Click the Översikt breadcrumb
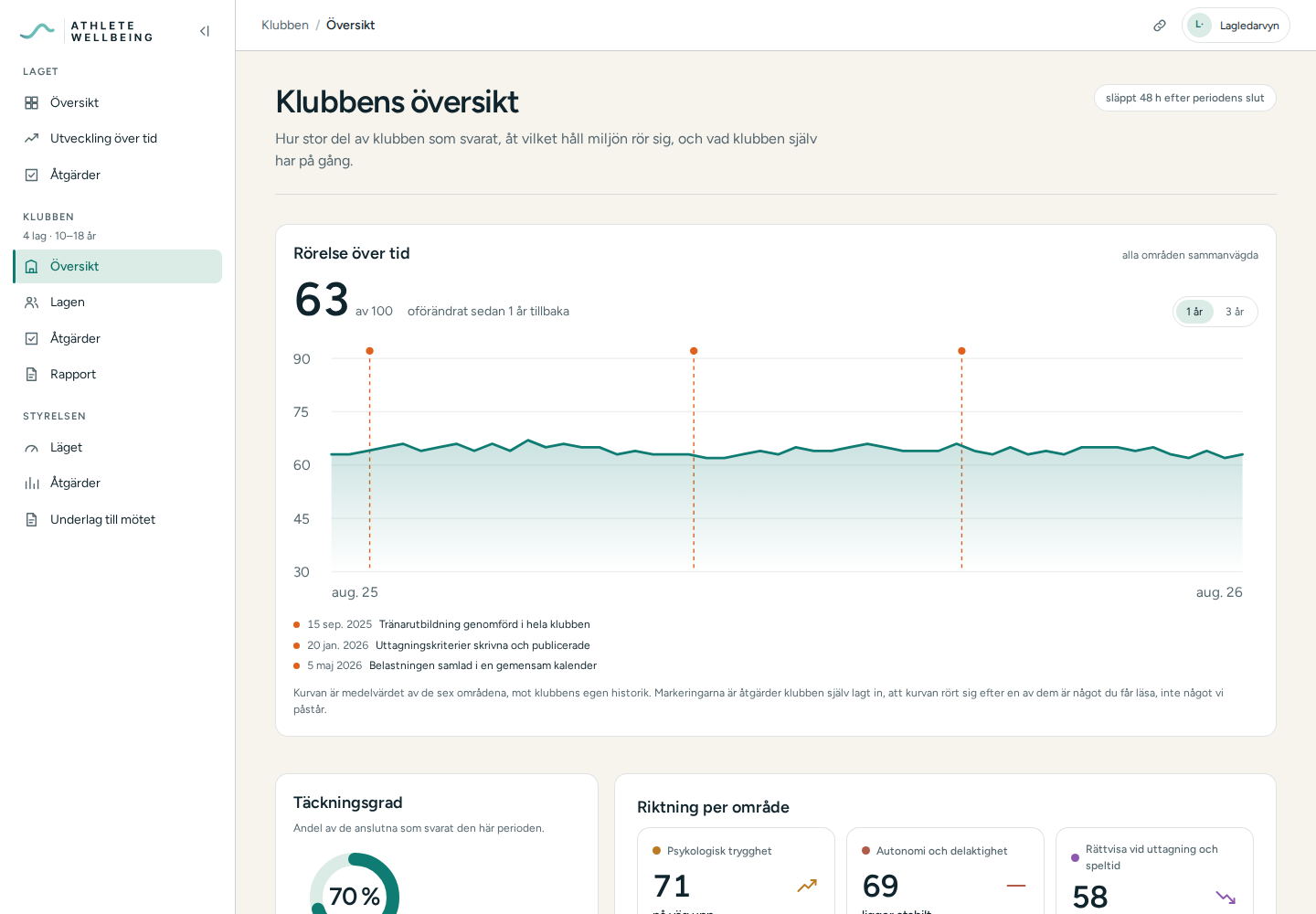The image size is (1316, 914). coord(350,26)
